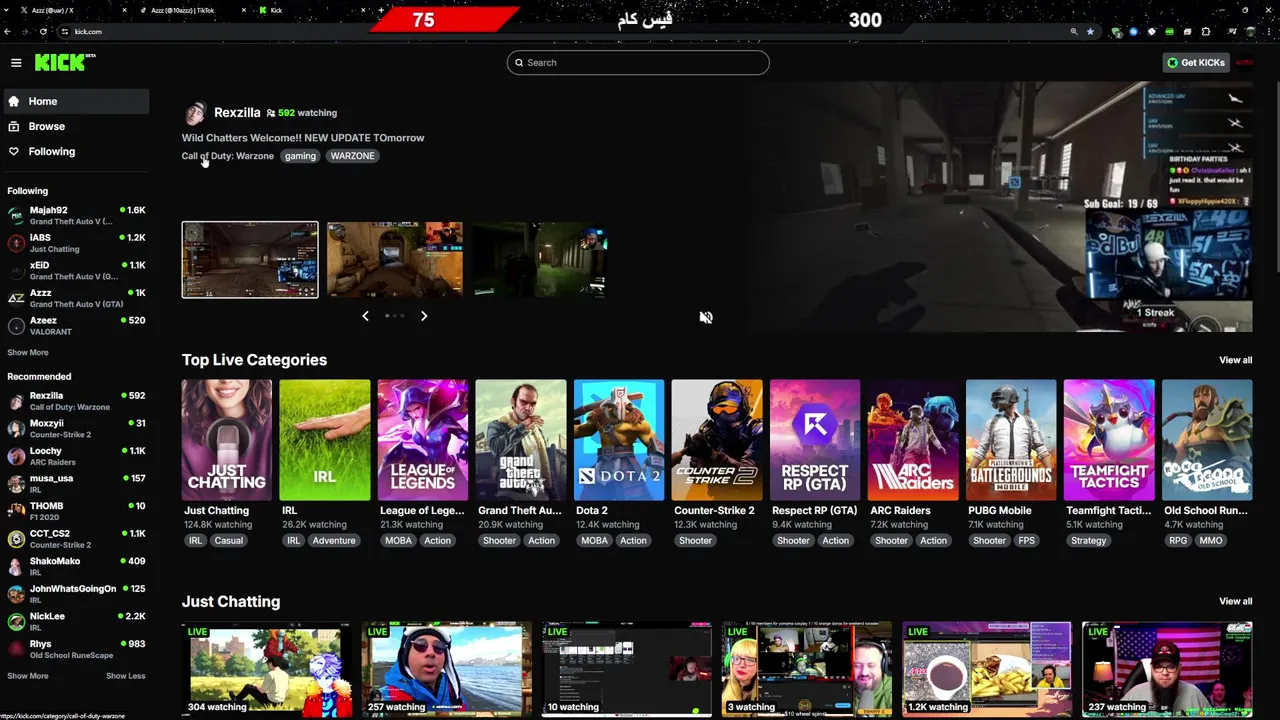Open Grand Theft Auto category cover
The height and width of the screenshot is (720, 1280).
tap(521, 440)
